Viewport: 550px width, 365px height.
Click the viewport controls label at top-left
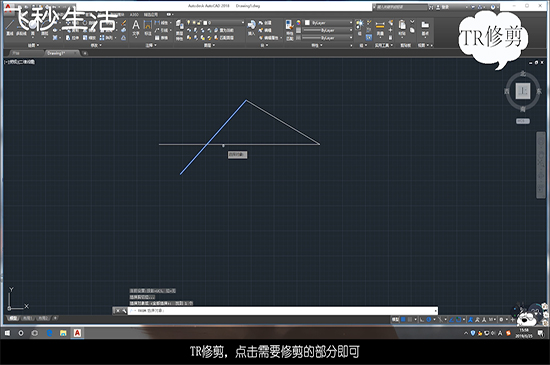(x=20, y=62)
